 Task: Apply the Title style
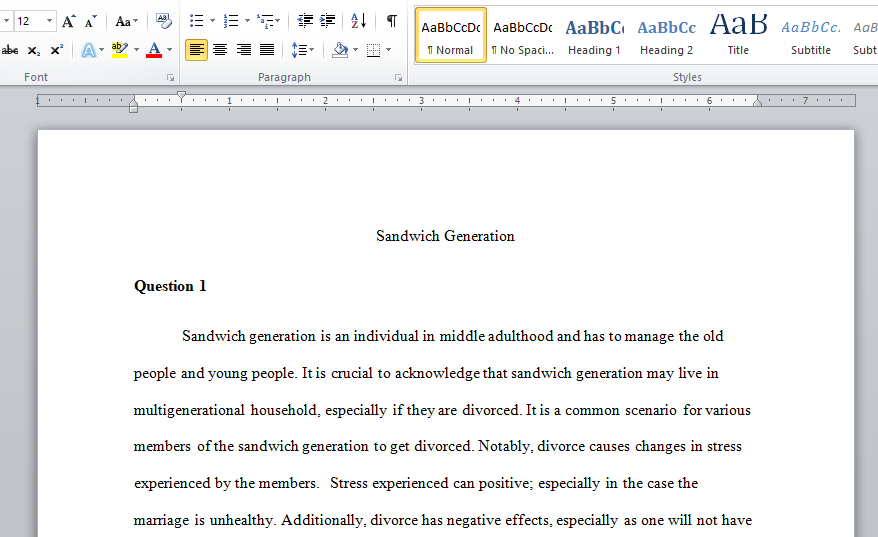coord(738,35)
